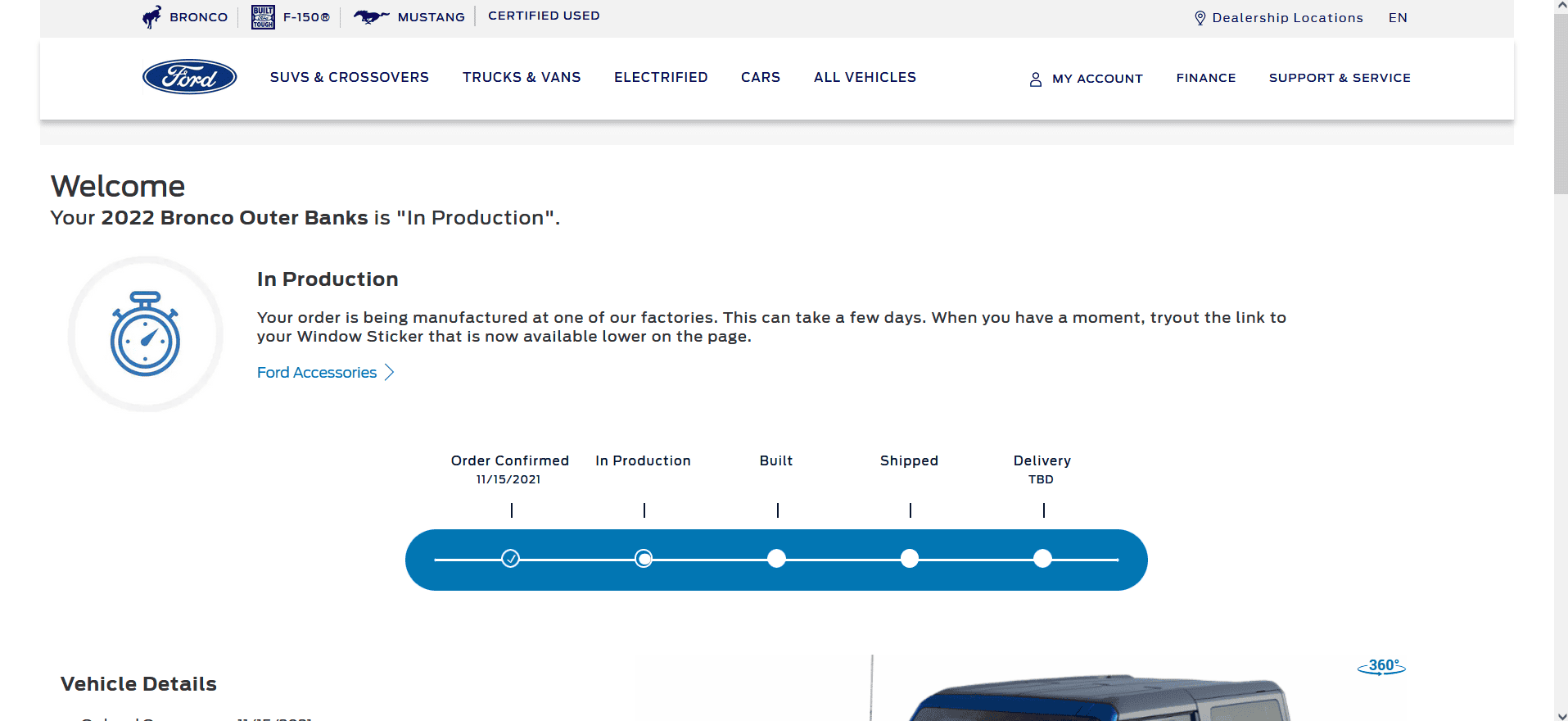Open the Certified Used link
Image resolution: width=1568 pixels, height=721 pixels.
[x=544, y=16]
